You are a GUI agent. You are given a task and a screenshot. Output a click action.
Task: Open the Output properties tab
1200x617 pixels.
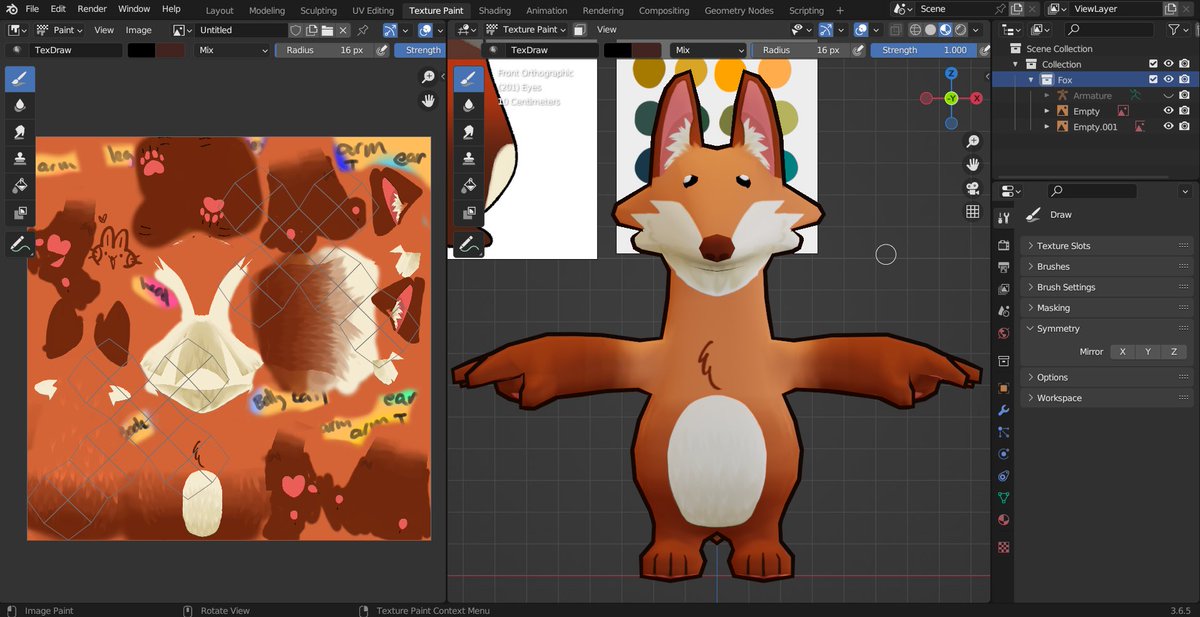(x=1003, y=268)
